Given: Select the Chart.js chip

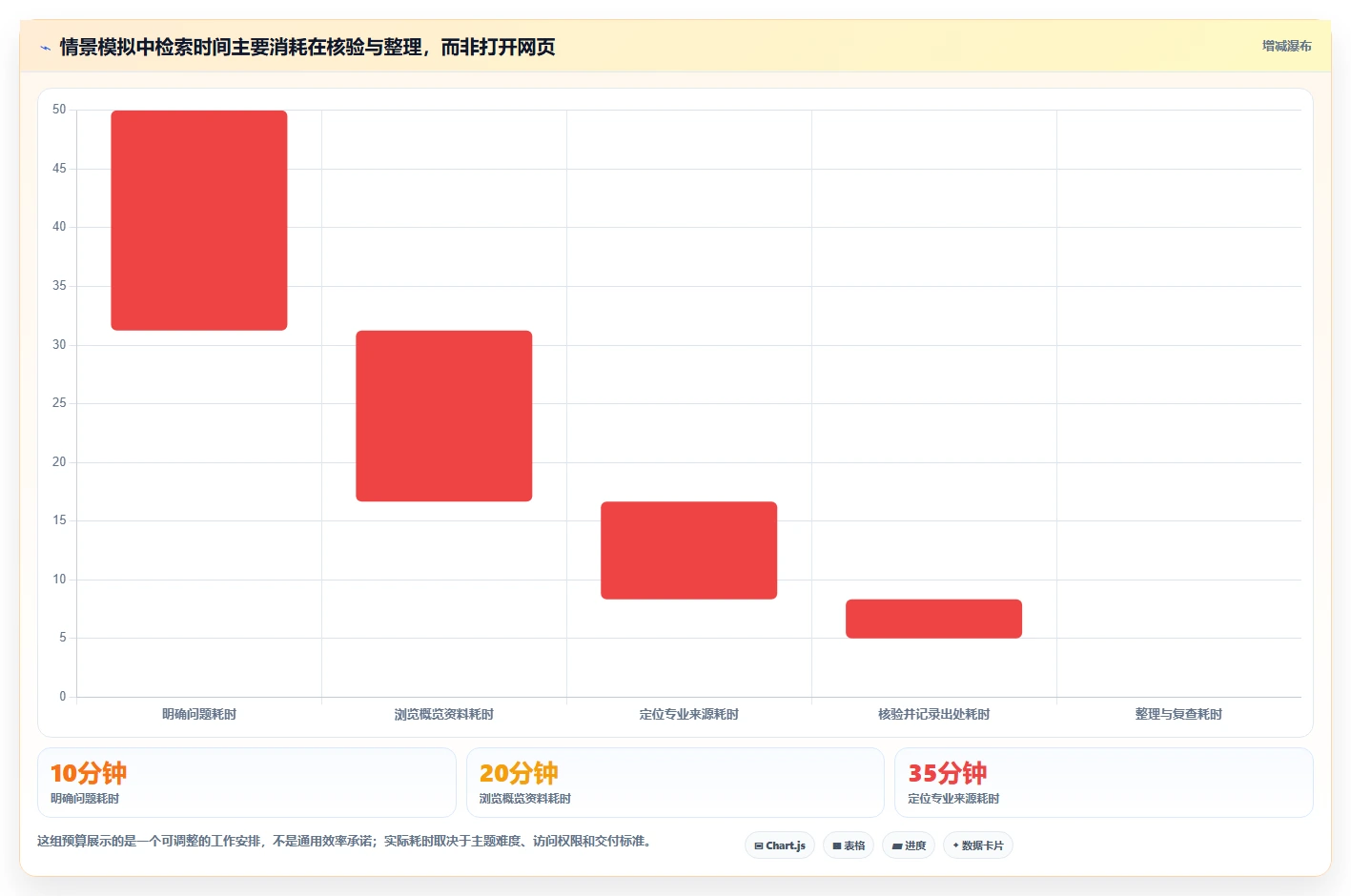Looking at the screenshot, I should 780,845.
